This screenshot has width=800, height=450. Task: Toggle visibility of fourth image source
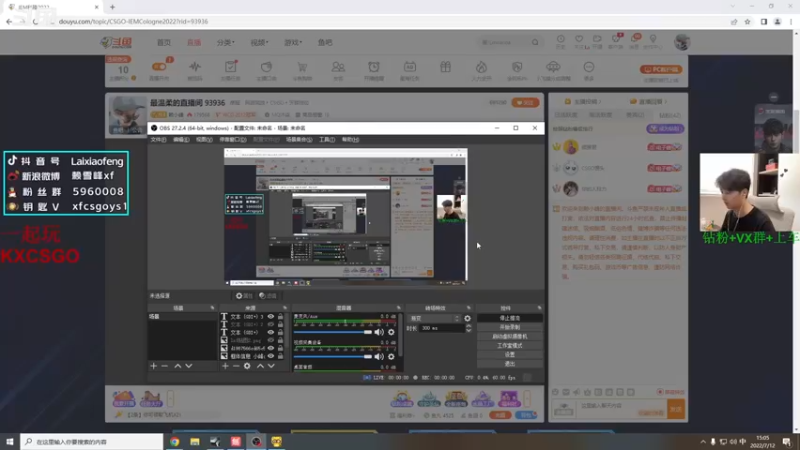coord(271,340)
